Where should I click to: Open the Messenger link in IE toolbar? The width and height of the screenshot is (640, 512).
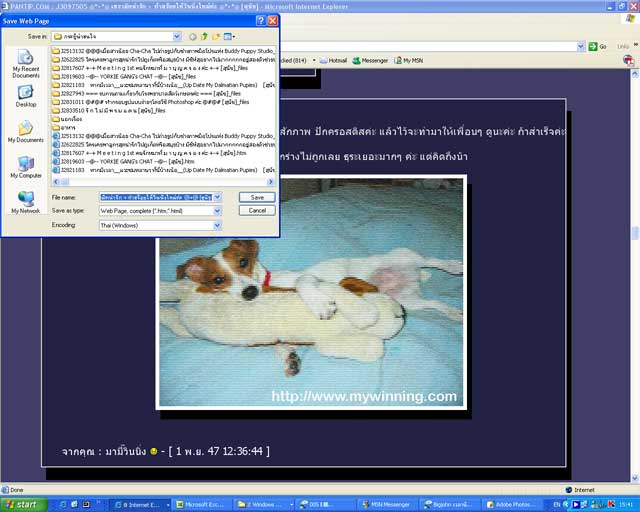click(x=370, y=60)
